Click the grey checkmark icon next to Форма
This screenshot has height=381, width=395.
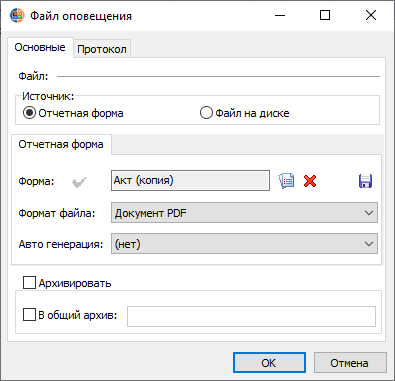click(79, 182)
